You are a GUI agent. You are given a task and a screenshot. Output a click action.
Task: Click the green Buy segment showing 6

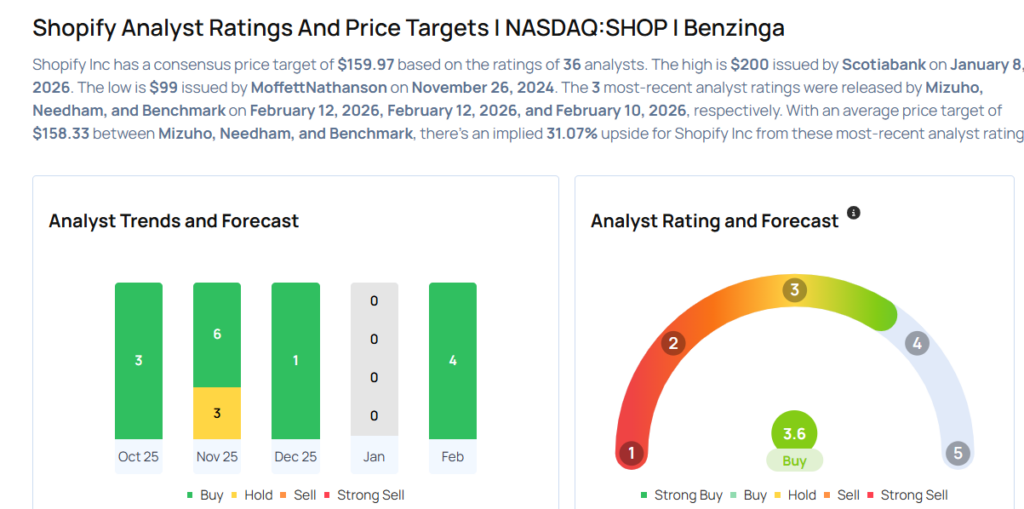coord(217,335)
